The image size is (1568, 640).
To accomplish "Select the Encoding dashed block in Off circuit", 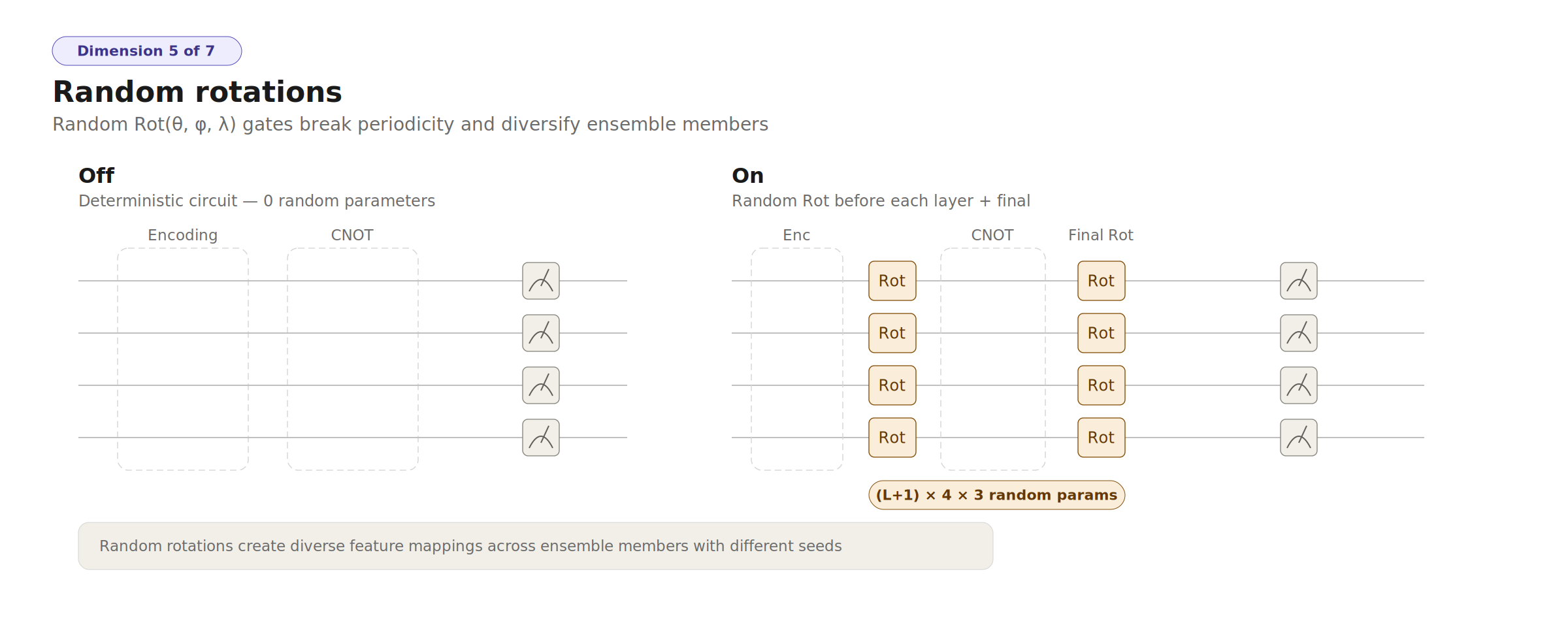I will (183, 359).
